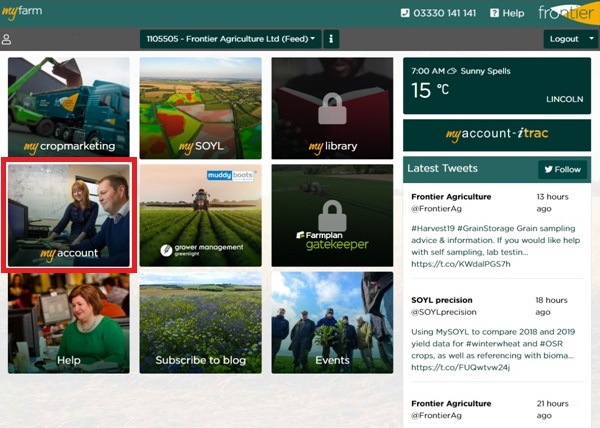The height and width of the screenshot is (428, 600).
Task: Click the muddy boots logo
Action: click(x=231, y=176)
